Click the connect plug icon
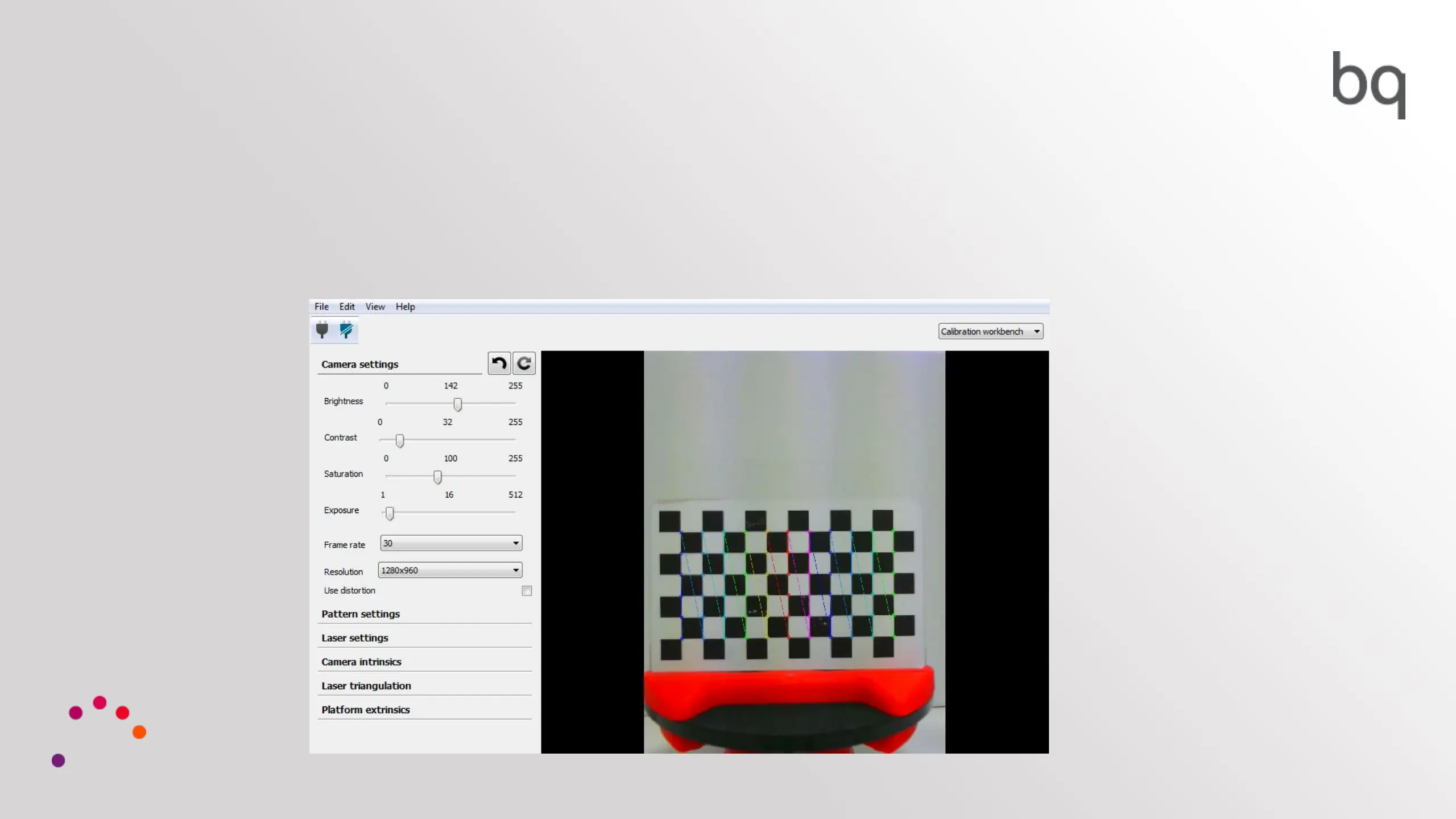The image size is (1456, 819). click(322, 330)
